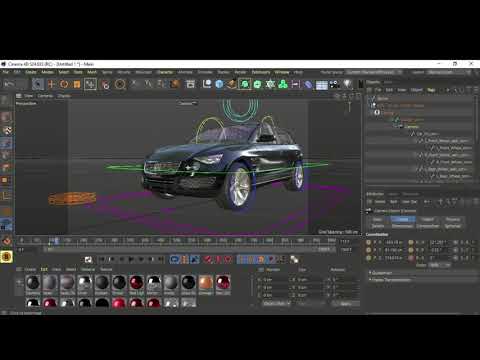
Task: Open the Texture menu in Material Manager
Action: pos(106,269)
